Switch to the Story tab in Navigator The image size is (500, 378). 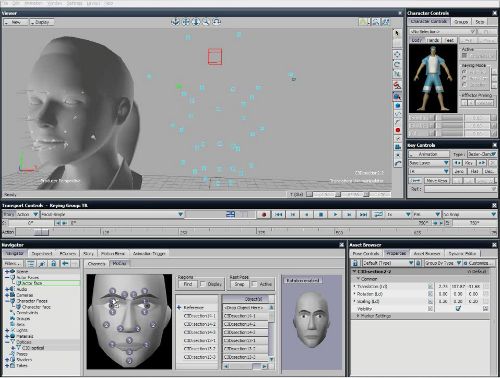88,254
